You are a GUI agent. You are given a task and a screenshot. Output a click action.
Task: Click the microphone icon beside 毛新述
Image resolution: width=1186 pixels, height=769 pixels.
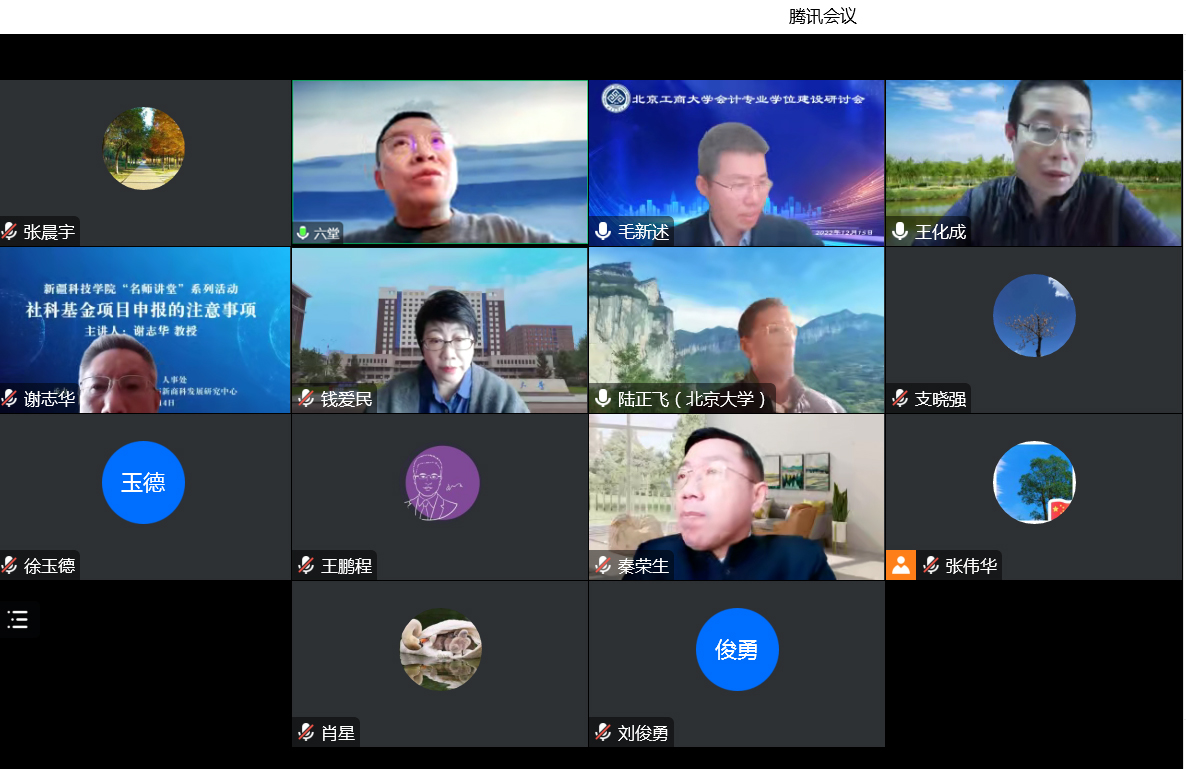(x=603, y=232)
